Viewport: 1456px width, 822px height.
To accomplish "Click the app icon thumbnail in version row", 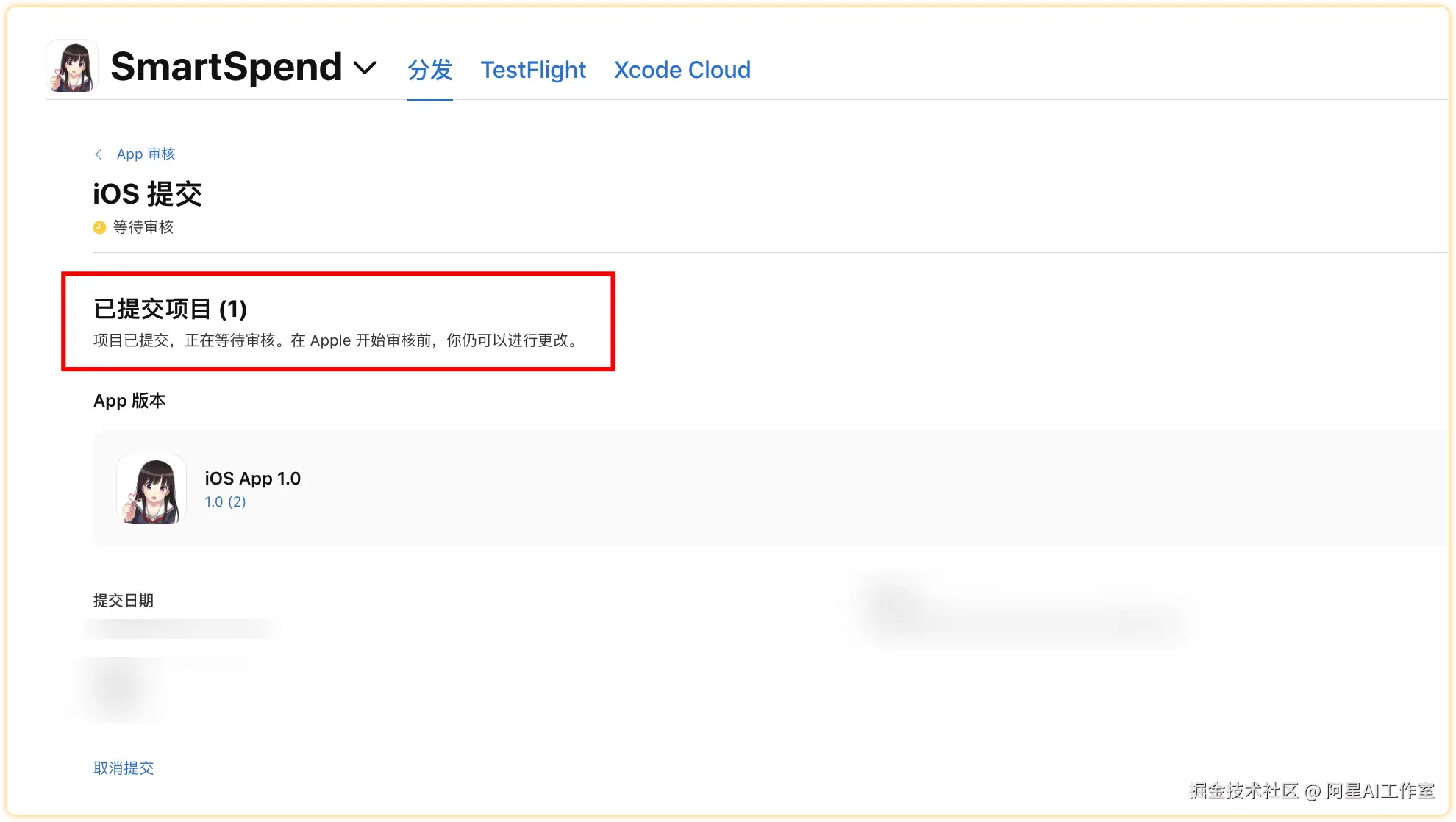I will coord(151,489).
